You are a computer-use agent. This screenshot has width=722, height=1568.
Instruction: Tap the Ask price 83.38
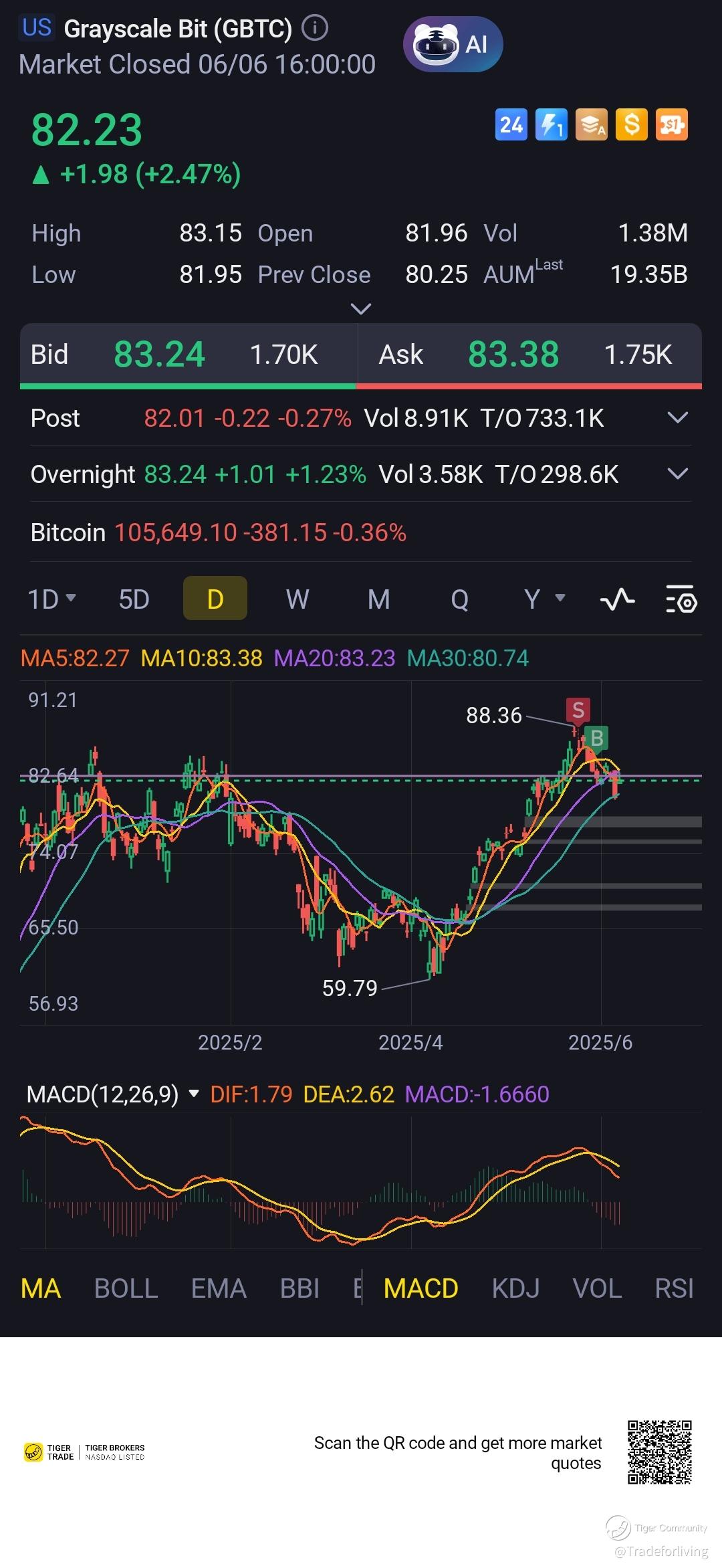pyautogui.click(x=513, y=355)
